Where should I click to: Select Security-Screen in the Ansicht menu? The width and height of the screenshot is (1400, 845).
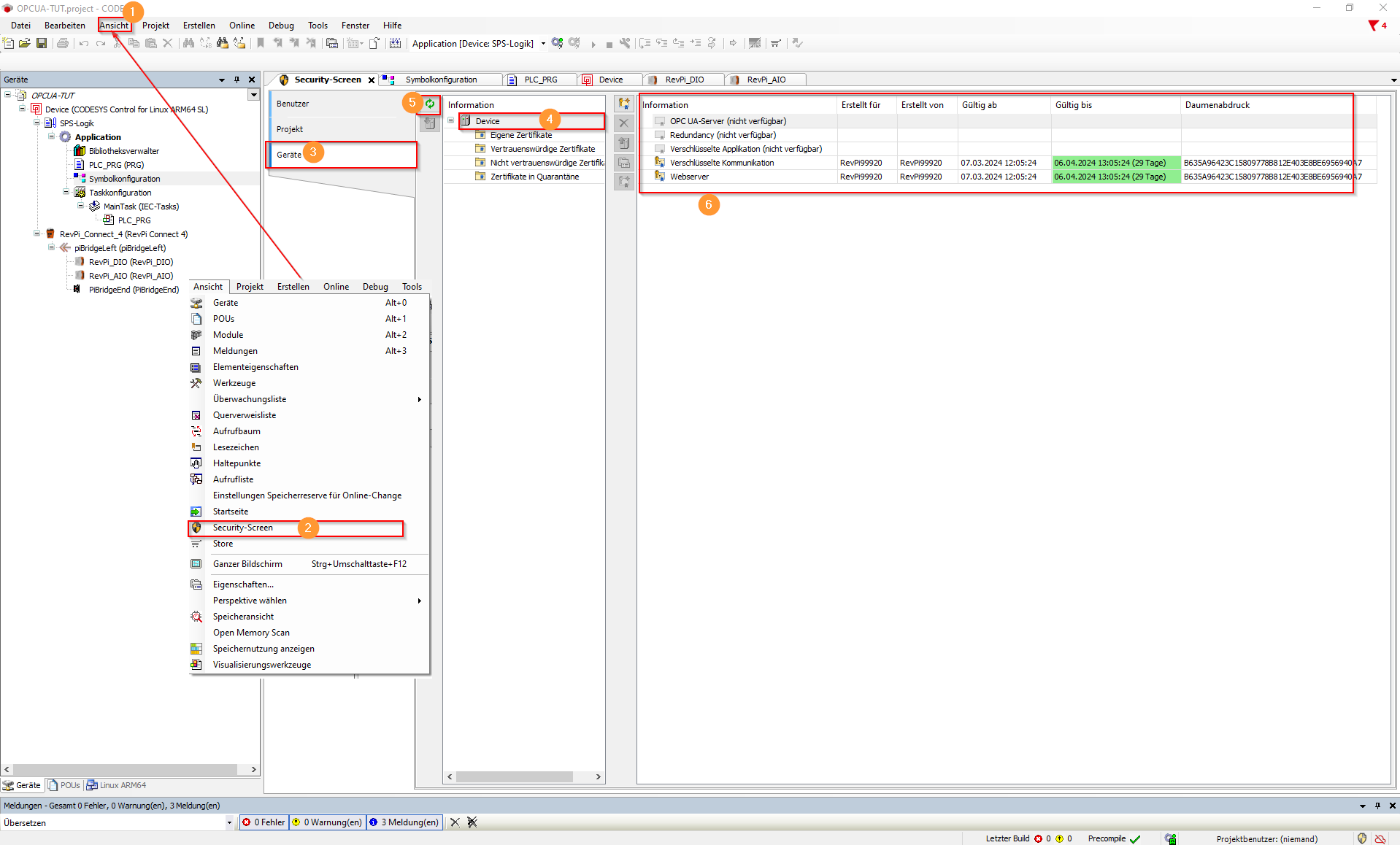coord(243,528)
